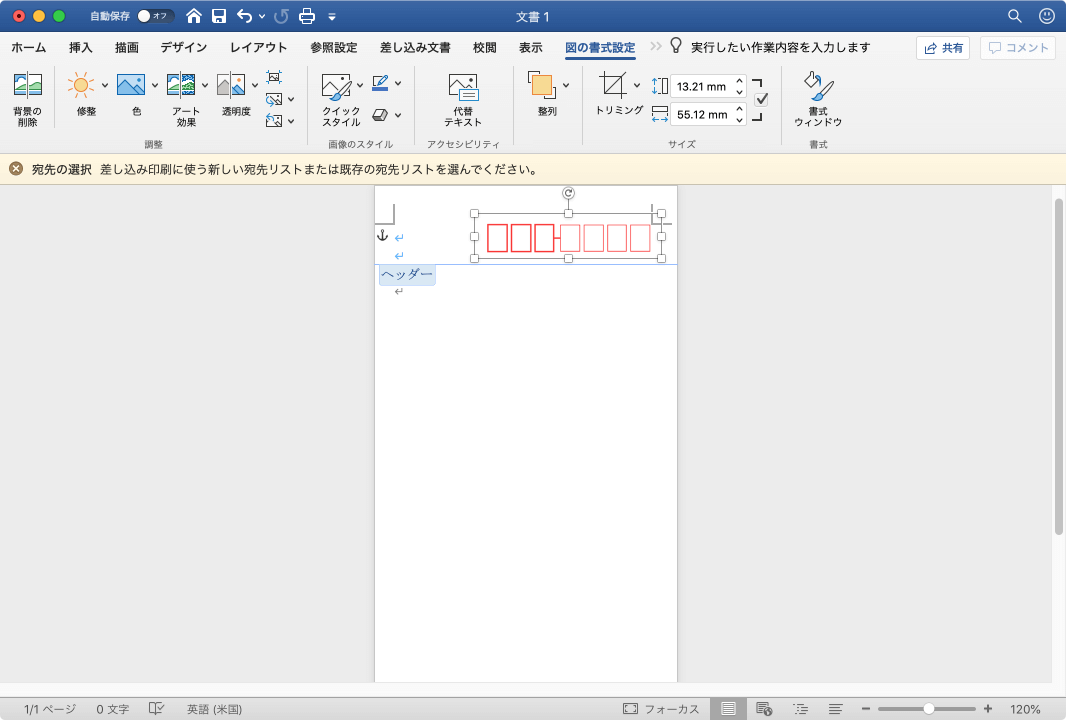Image resolution: width=1066 pixels, height=720 pixels.
Task: Open the Corrections (修整) sun icon
Action: [x=81, y=85]
